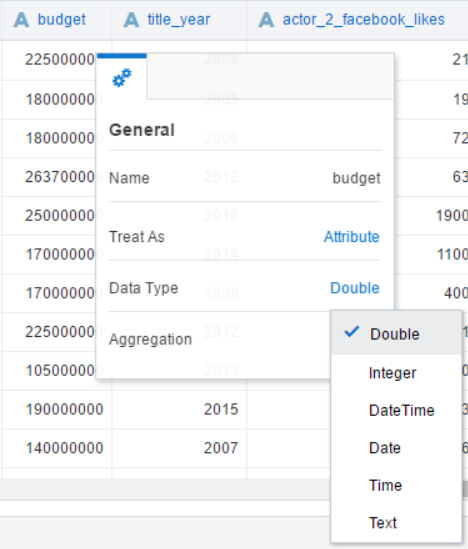The image size is (468, 549).
Task: Click the attribute type icon beside title_year
Action: tap(131, 20)
